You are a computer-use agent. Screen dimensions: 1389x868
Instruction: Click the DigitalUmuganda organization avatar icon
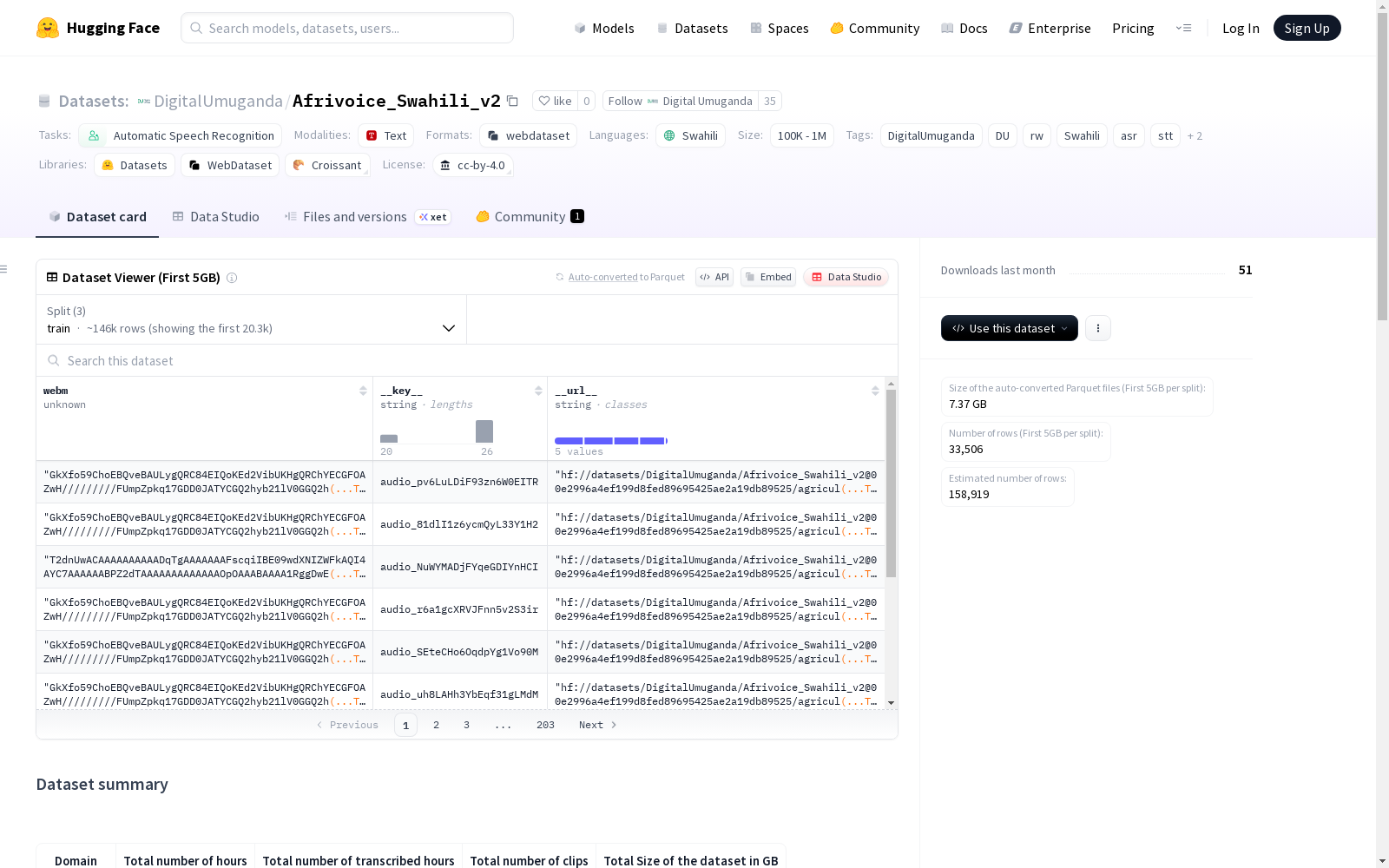tap(144, 102)
